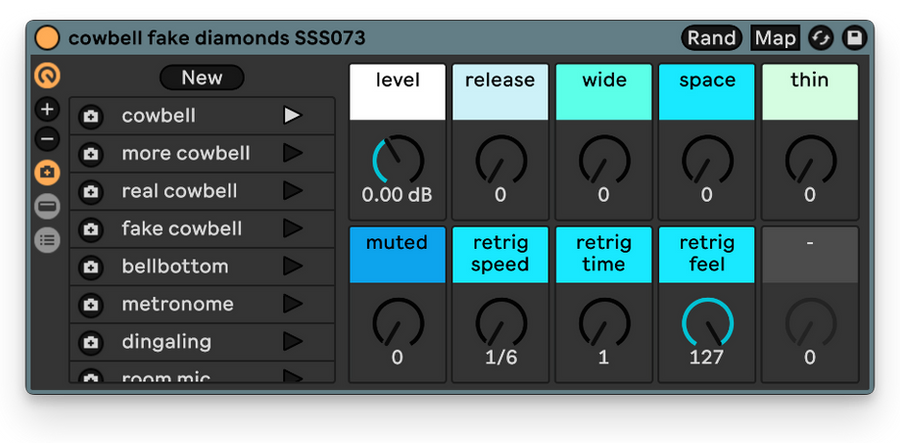This screenshot has width=900, height=443.
Task: Overwrite the real cowbell variation camera icon
Action: click(x=90, y=192)
